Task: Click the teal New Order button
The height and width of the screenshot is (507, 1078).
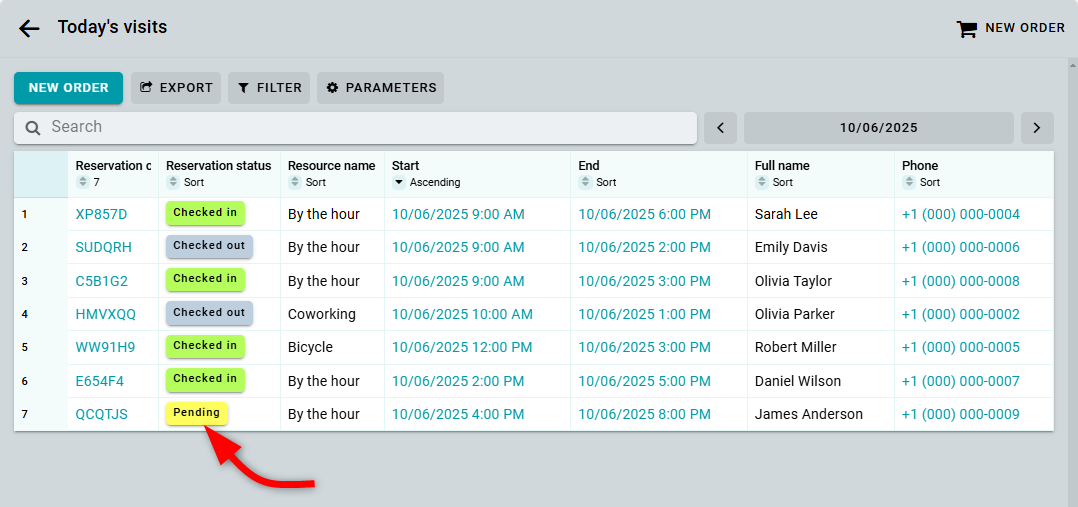Action: coord(68,88)
